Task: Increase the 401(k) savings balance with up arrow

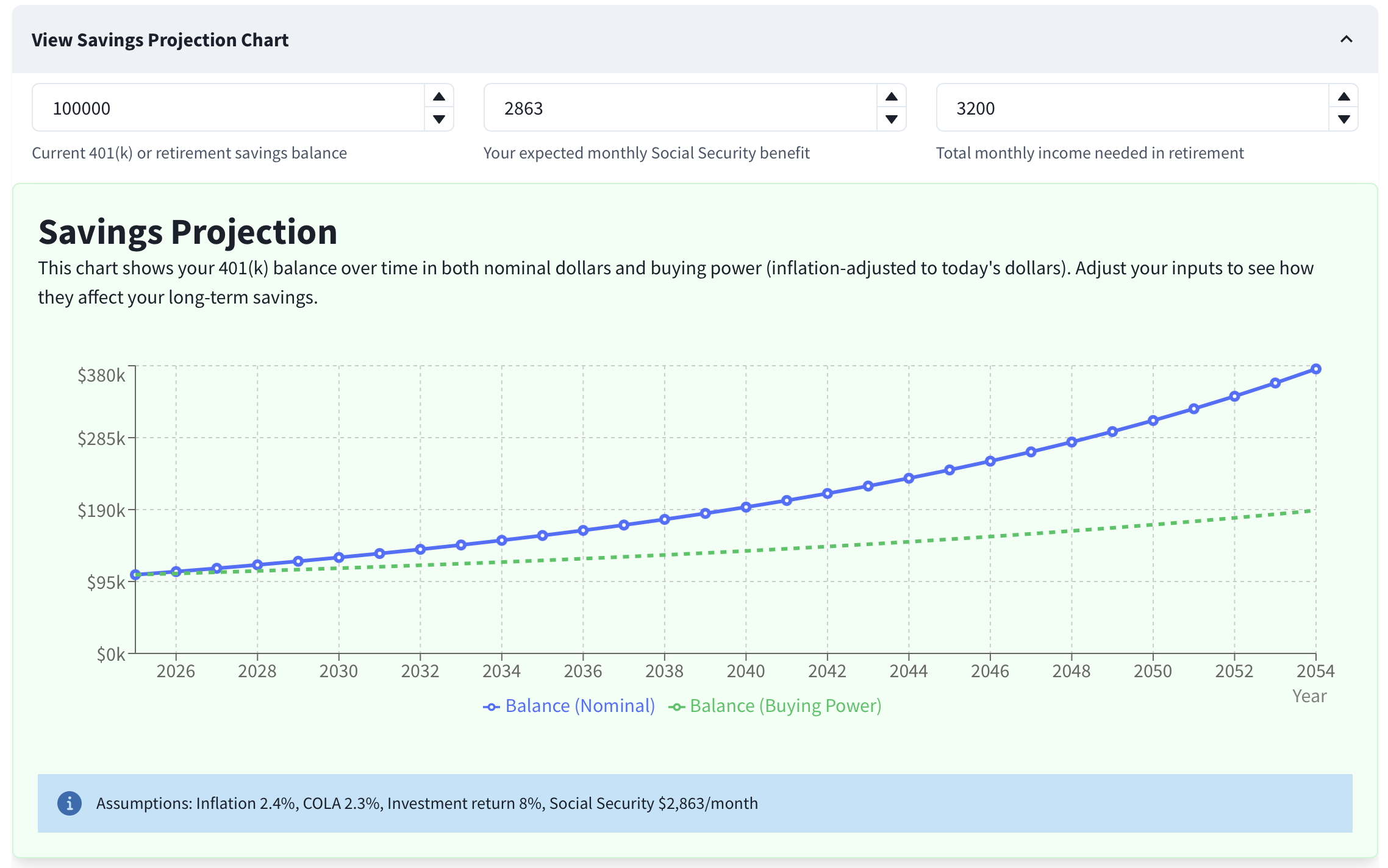Action: pyautogui.click(x=438, y=96)
